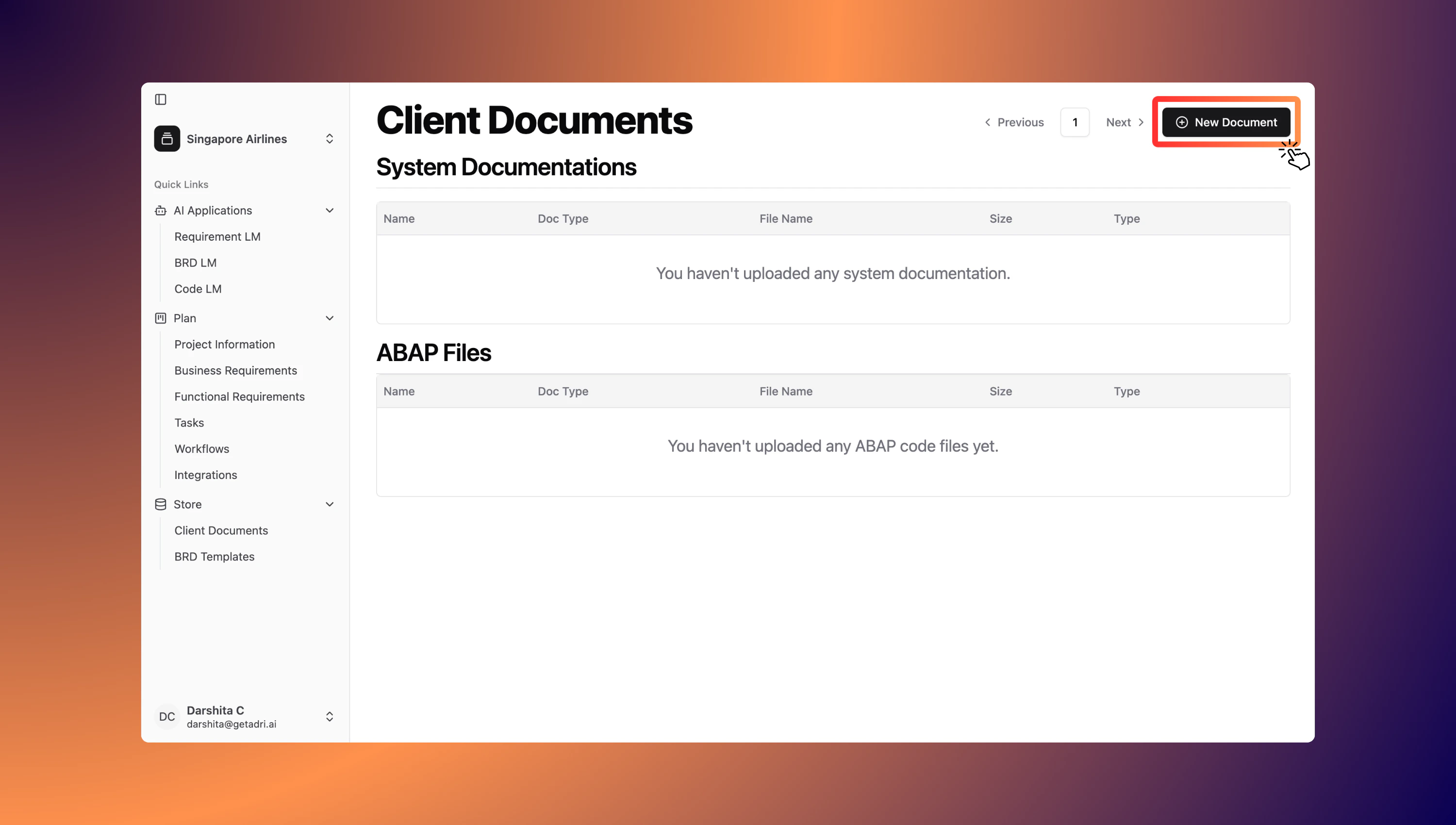
Task: Collapse the Plan section chevron
Action: click(x=329, y=318)
